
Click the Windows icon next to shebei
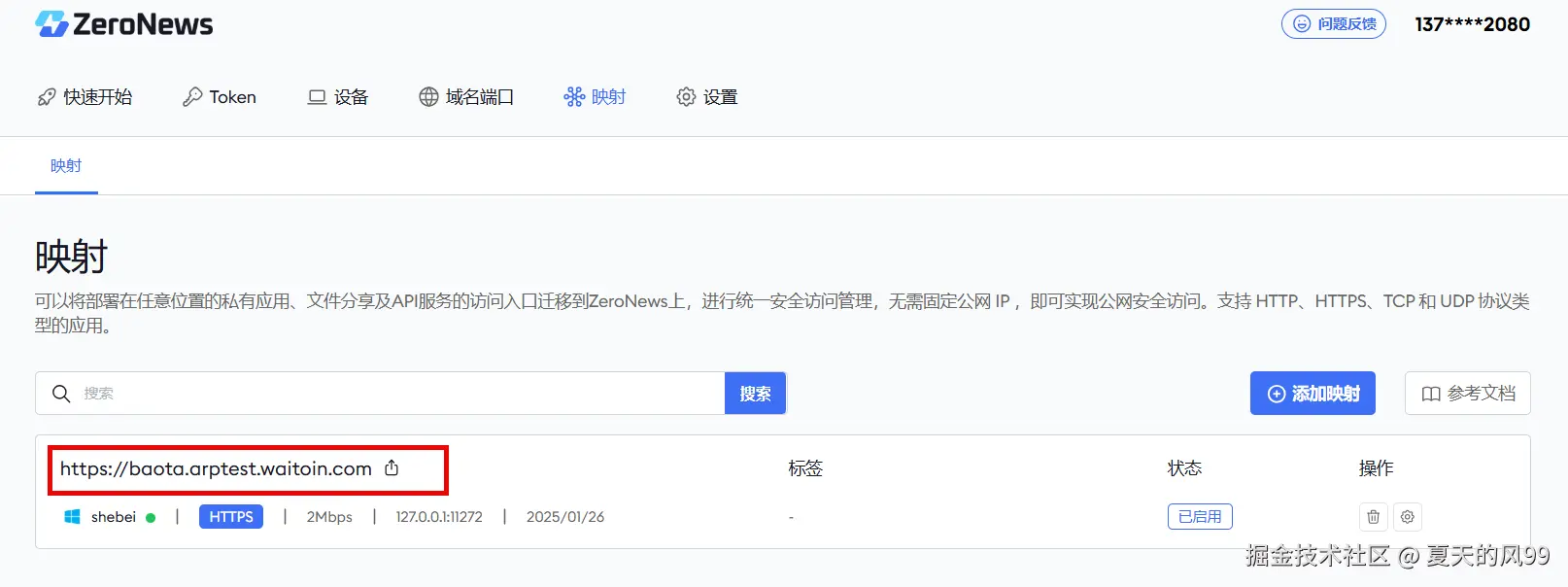pos(72,517)
